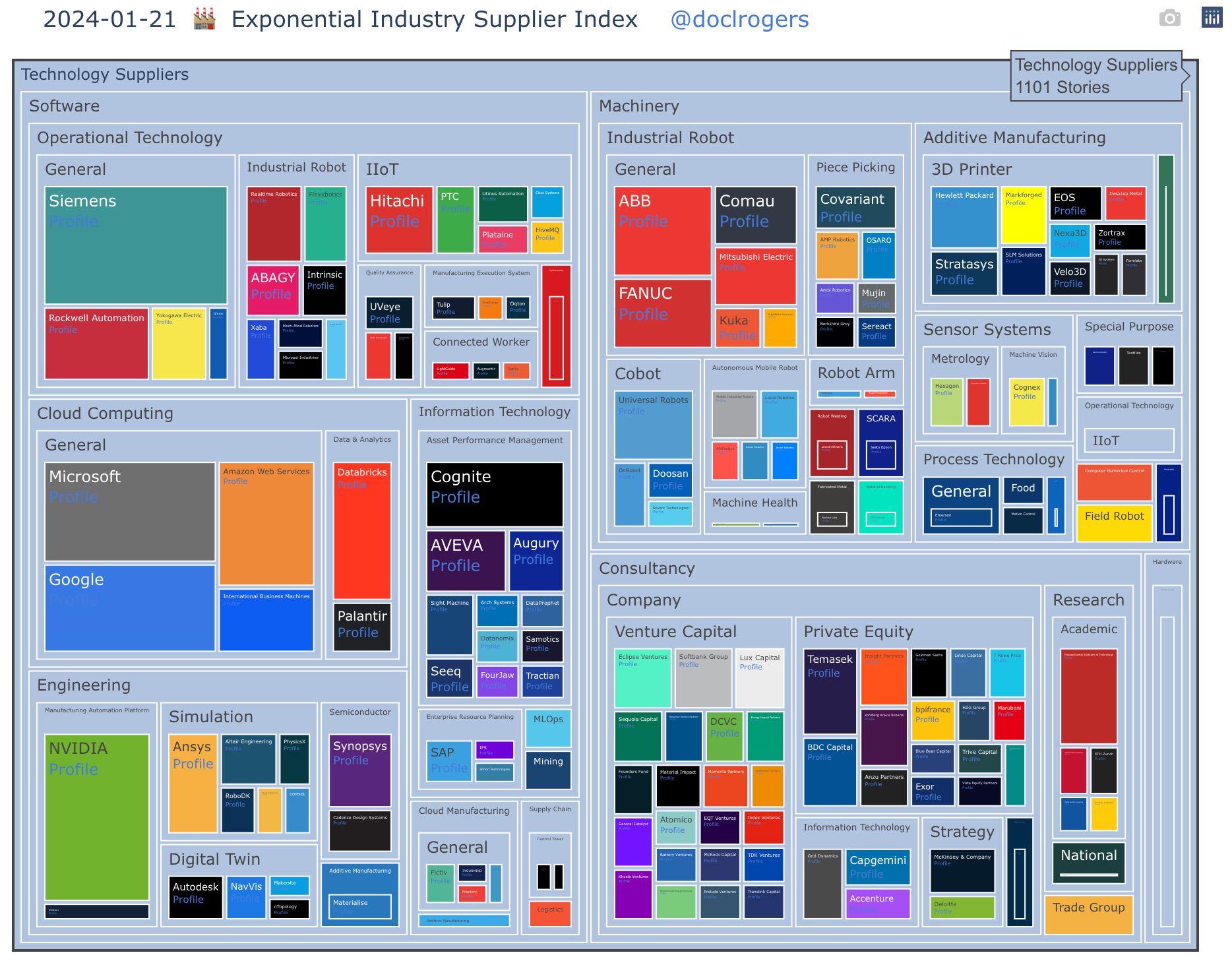Click the Technology Suppliers root header
1232x959 pixels.
(104, 75)
